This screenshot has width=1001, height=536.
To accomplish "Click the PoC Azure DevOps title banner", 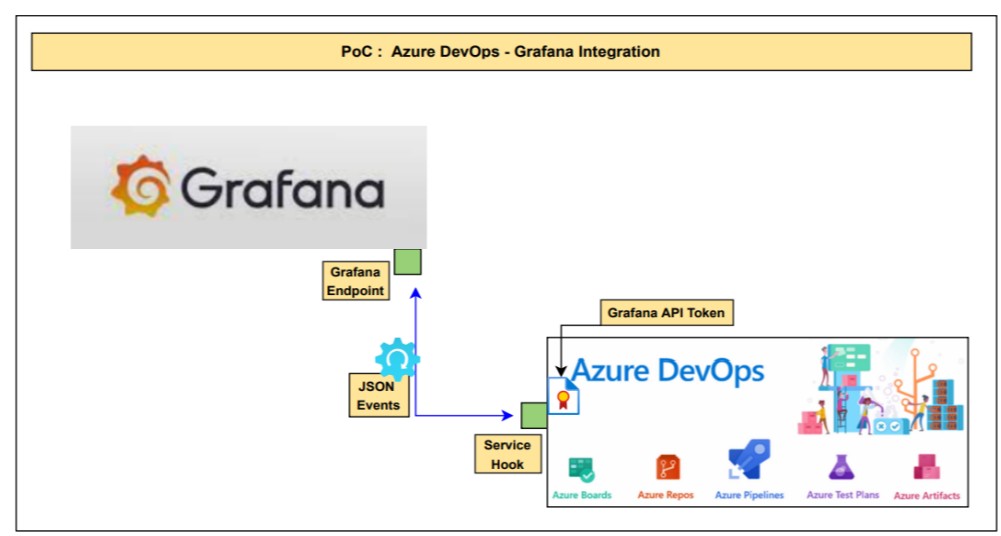I will (501, 52).
